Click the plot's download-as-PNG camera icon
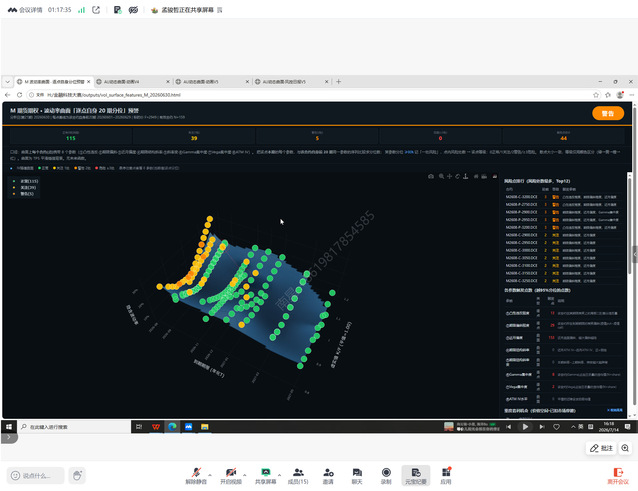 (431, 176)
